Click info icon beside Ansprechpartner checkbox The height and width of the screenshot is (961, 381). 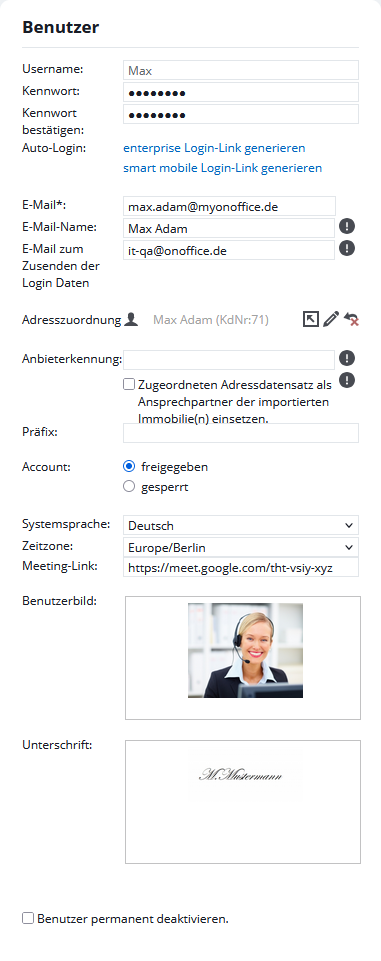(347, 380)
